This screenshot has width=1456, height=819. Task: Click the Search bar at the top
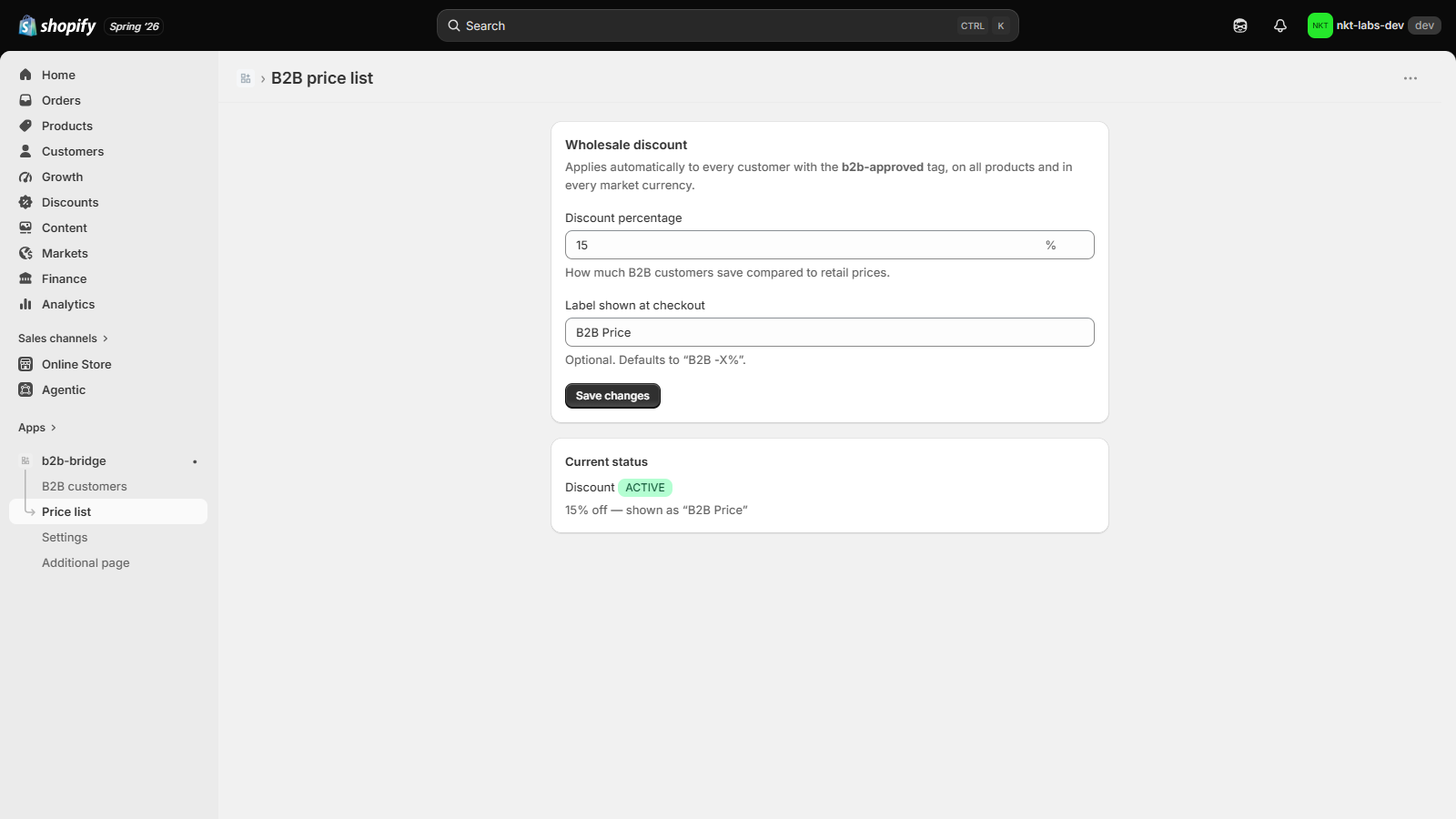pos(727,25)
